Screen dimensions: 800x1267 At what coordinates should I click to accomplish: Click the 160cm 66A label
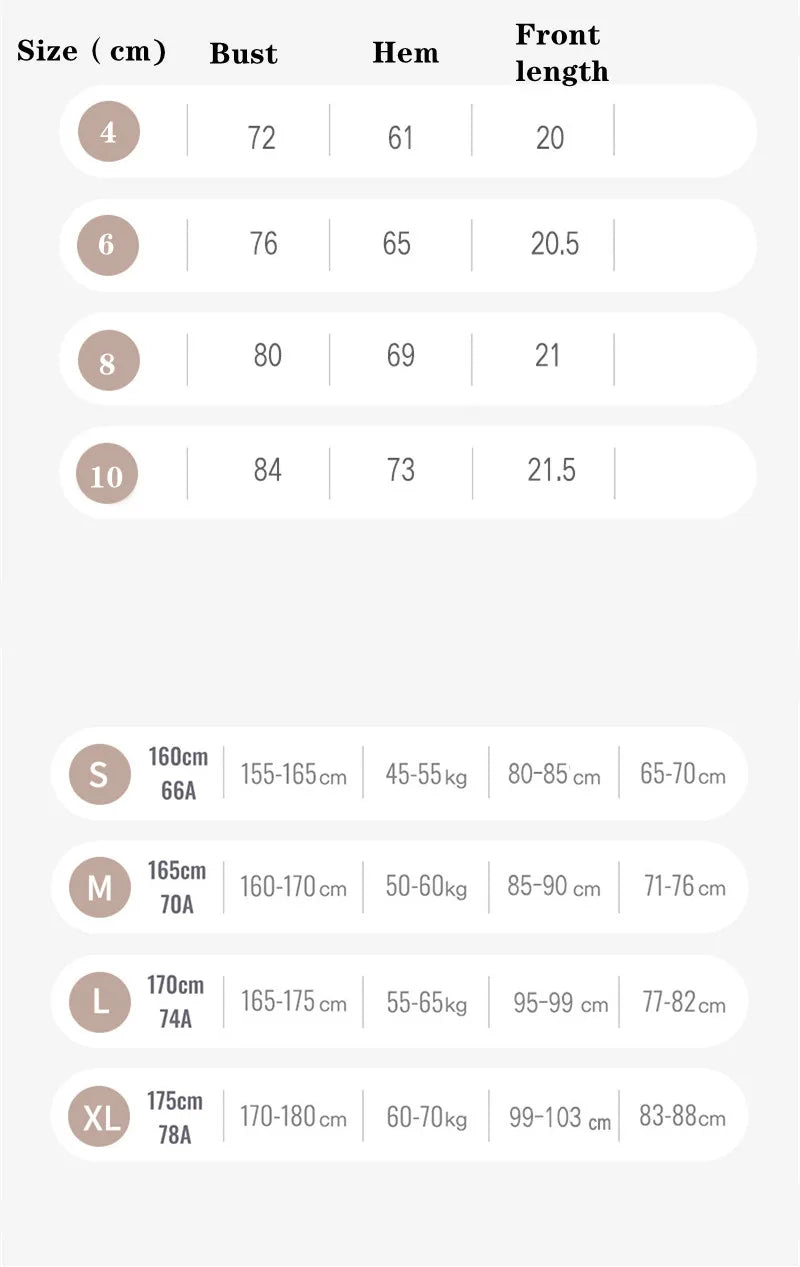[178, 774]
